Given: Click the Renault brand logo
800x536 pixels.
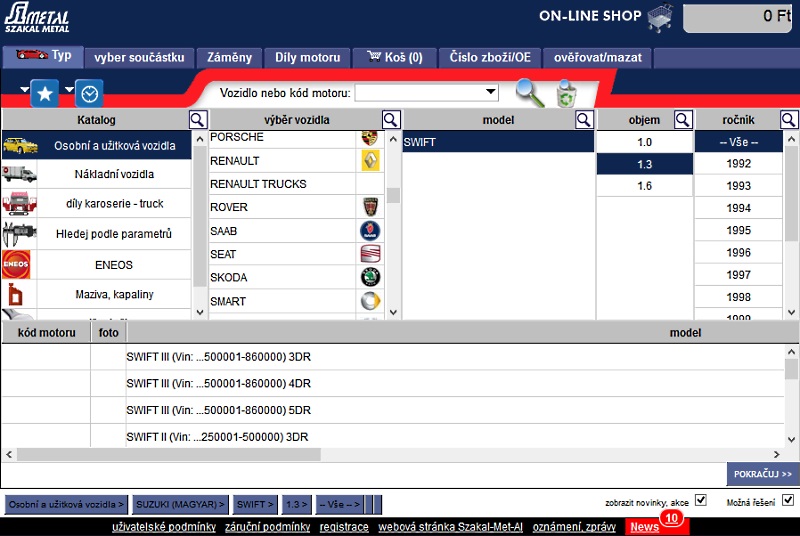Looking at the screenshot, I should (x=370, y=161).
